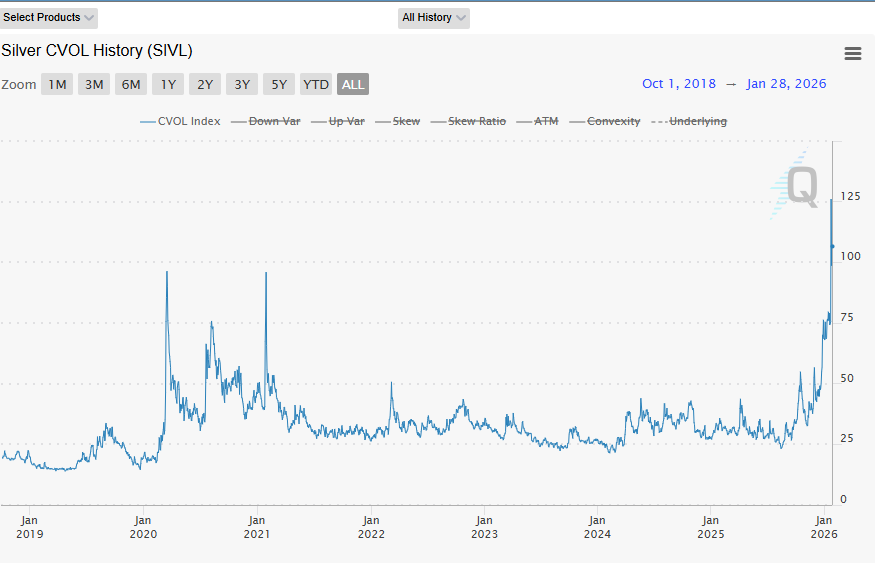Open the Select Products dropdown

[49, 18]
